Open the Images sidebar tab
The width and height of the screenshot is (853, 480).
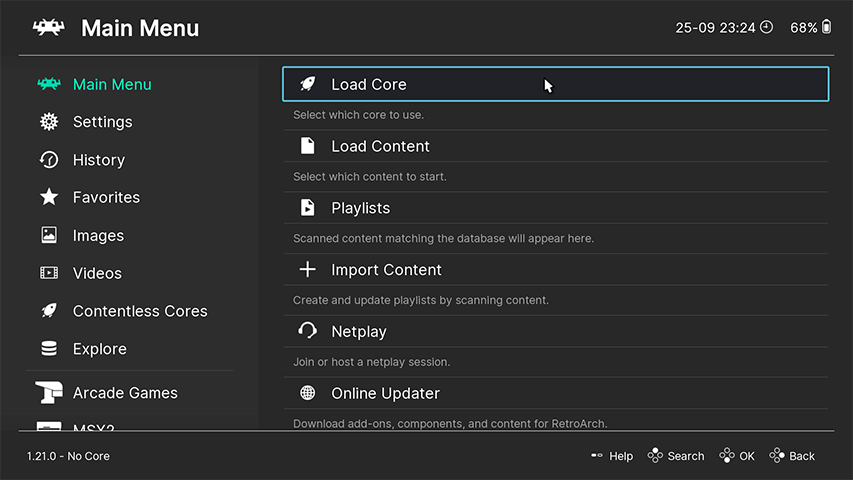coord(98,236)
